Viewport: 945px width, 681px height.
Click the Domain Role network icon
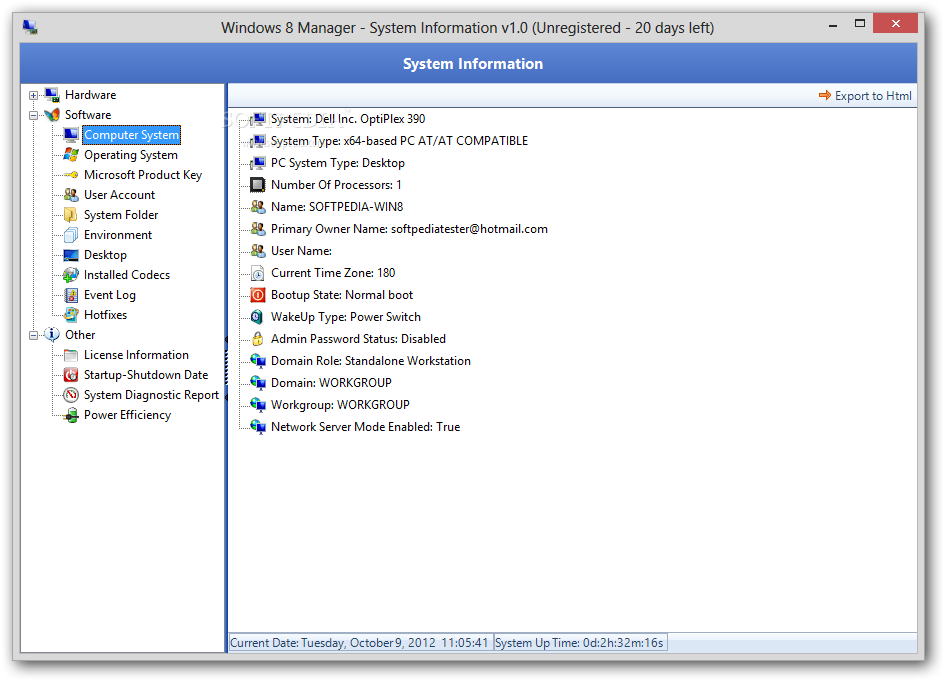click(x=258, y=360)
